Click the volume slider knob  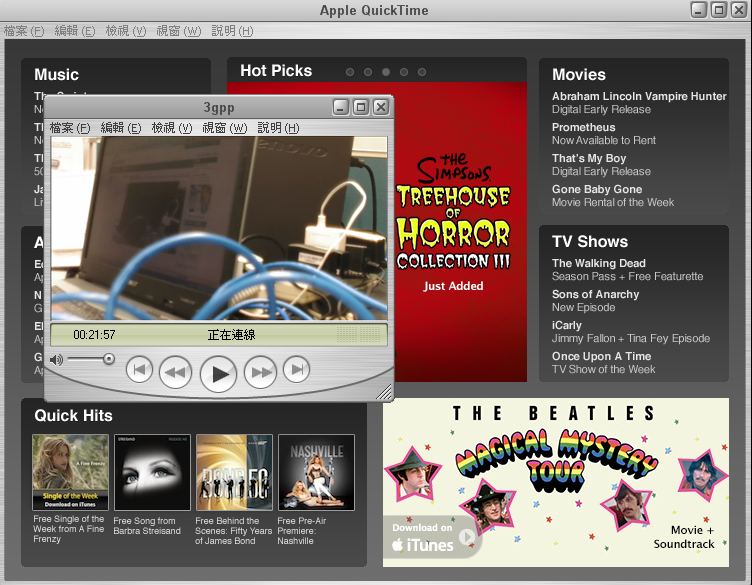point(109,359)
